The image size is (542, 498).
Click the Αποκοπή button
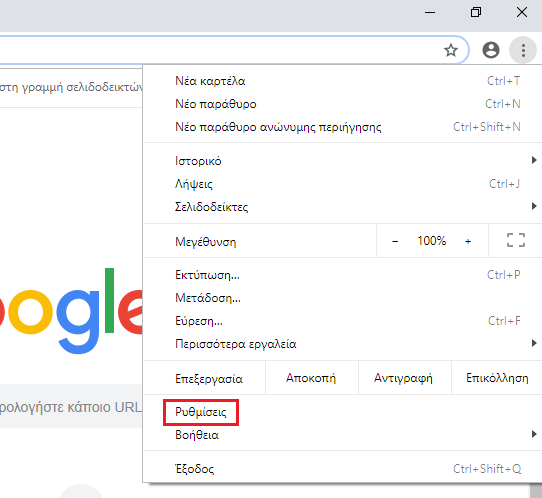(x=311, y=378)
